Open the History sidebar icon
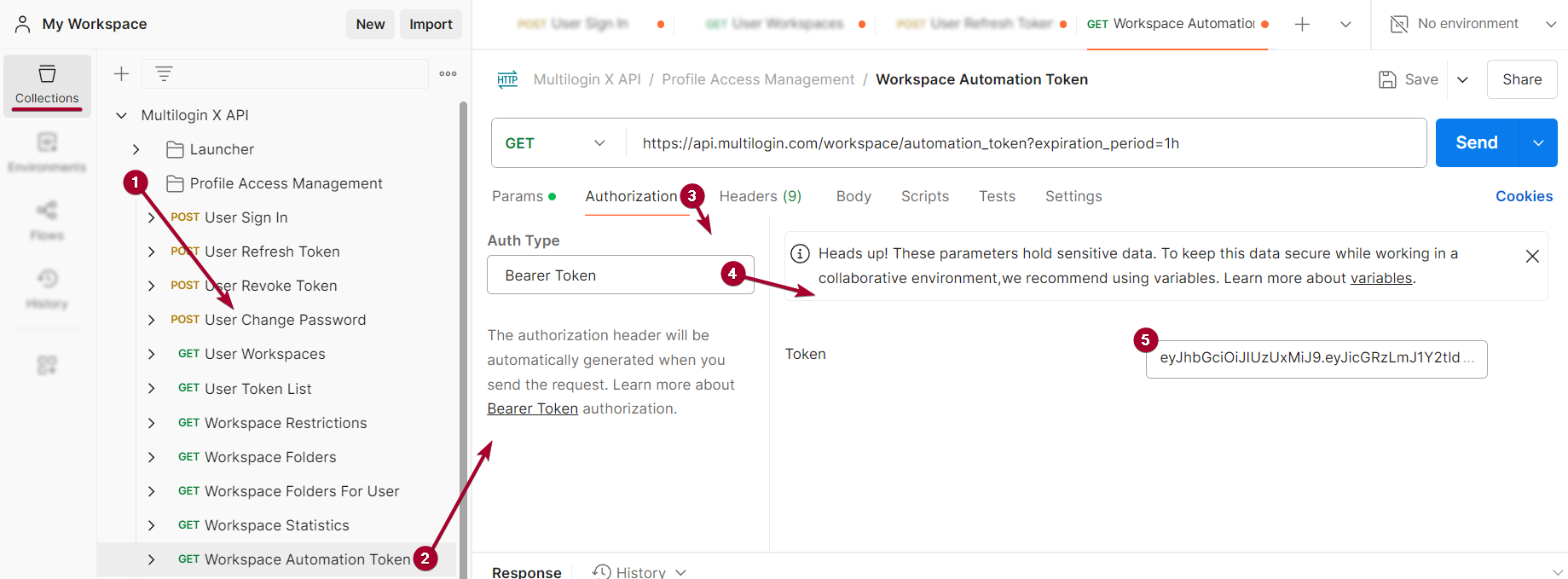The height and width of the screenshot is (579, 1568). (x=47, y=279)
